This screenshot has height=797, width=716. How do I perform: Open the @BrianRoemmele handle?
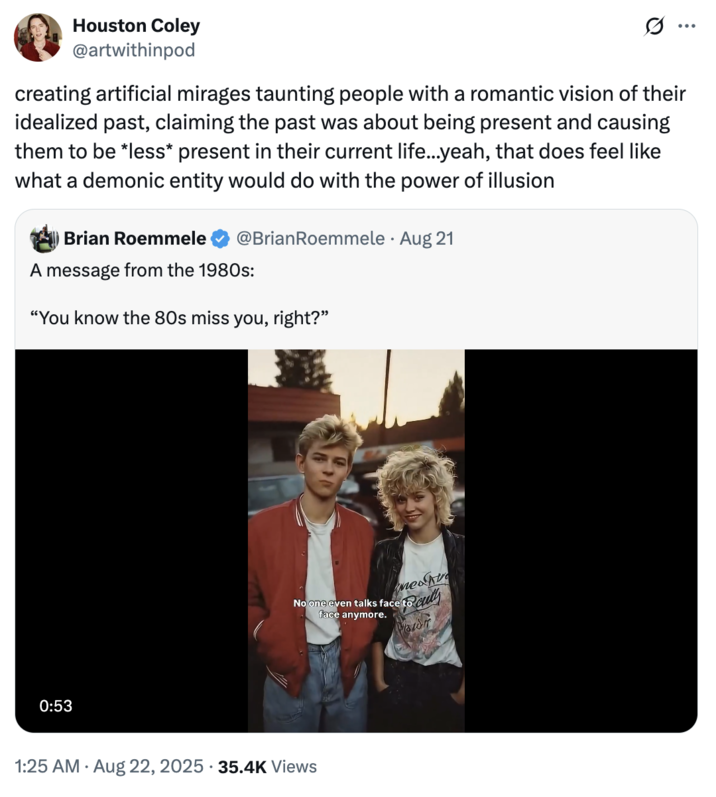(x=310, y=238)
